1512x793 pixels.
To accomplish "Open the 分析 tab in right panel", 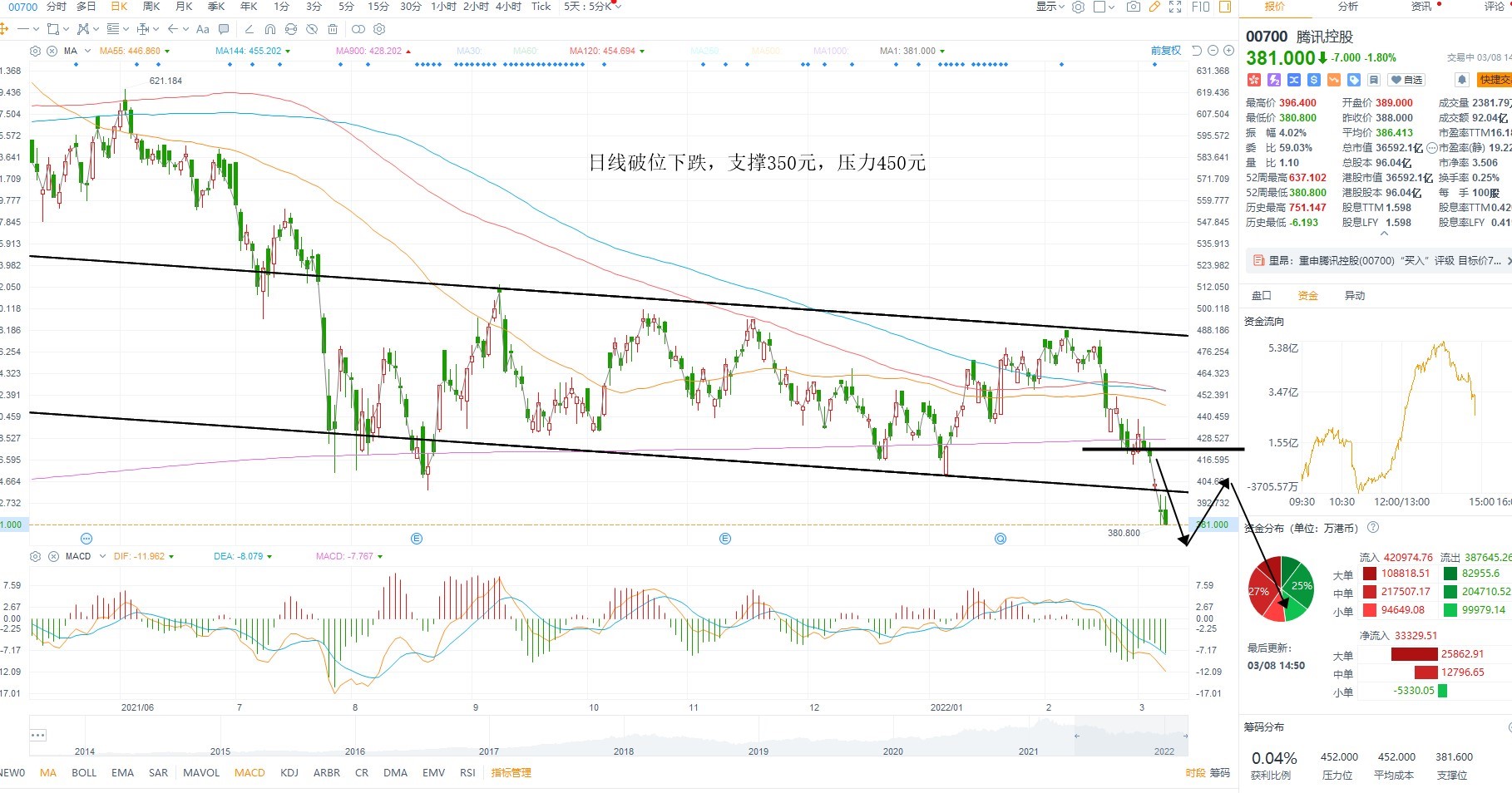I will tap(1348, 7).
